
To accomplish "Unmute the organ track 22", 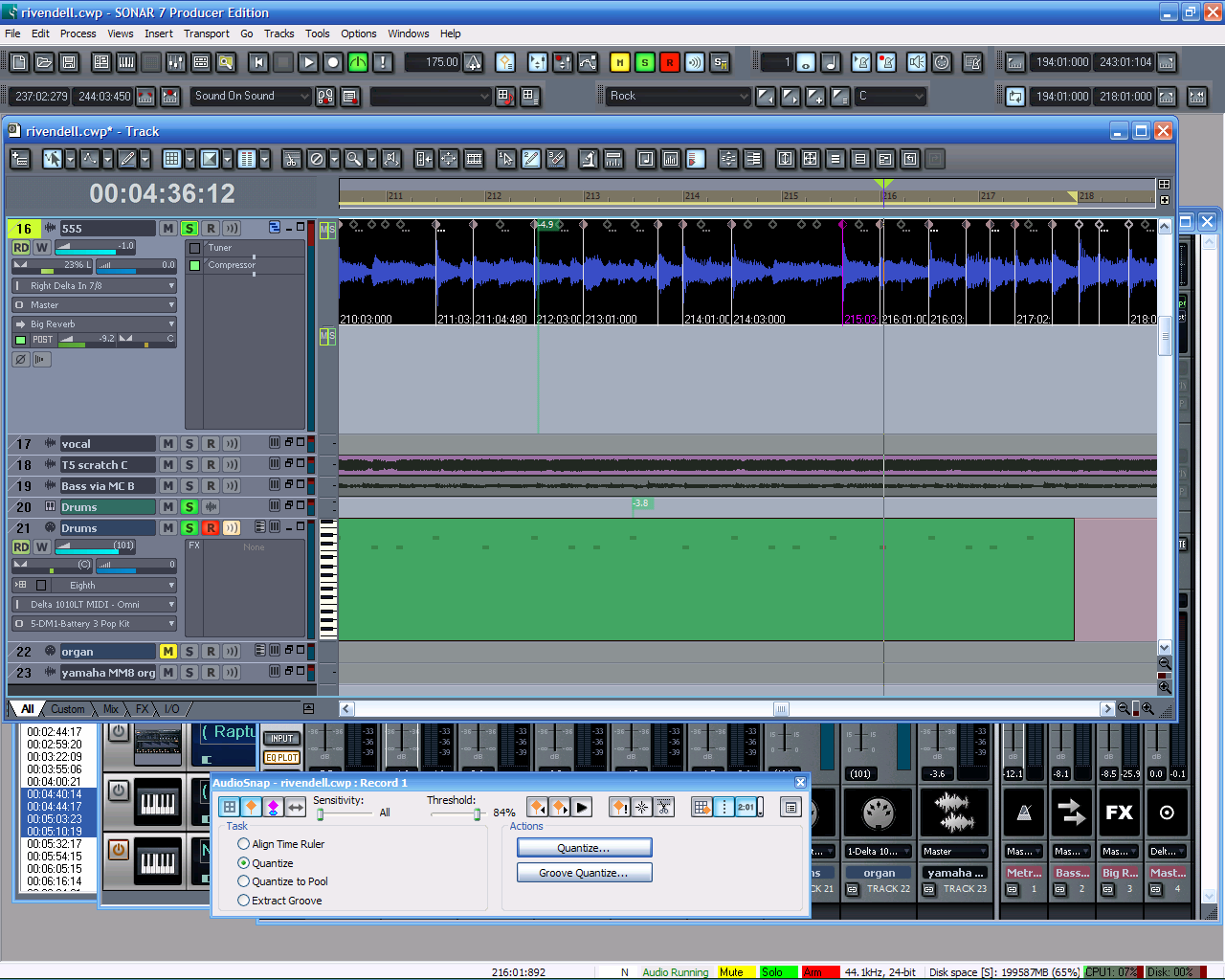I will 168,652.
